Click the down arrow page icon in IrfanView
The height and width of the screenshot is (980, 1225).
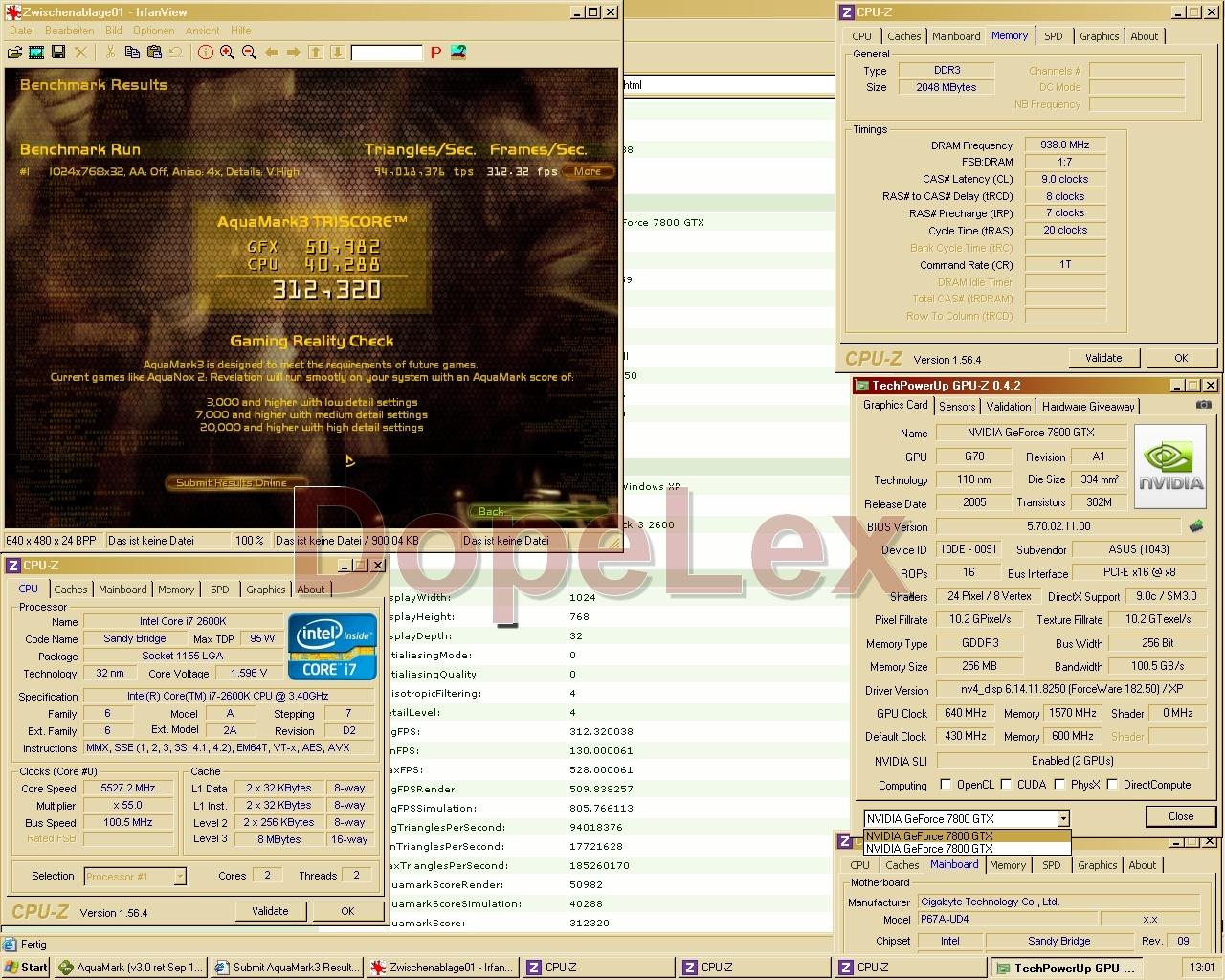(338, 53)
